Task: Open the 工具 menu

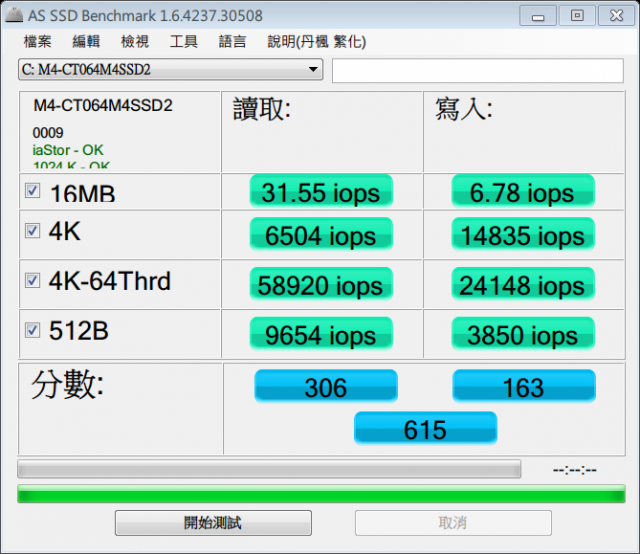Action: [x=184, y=41]
